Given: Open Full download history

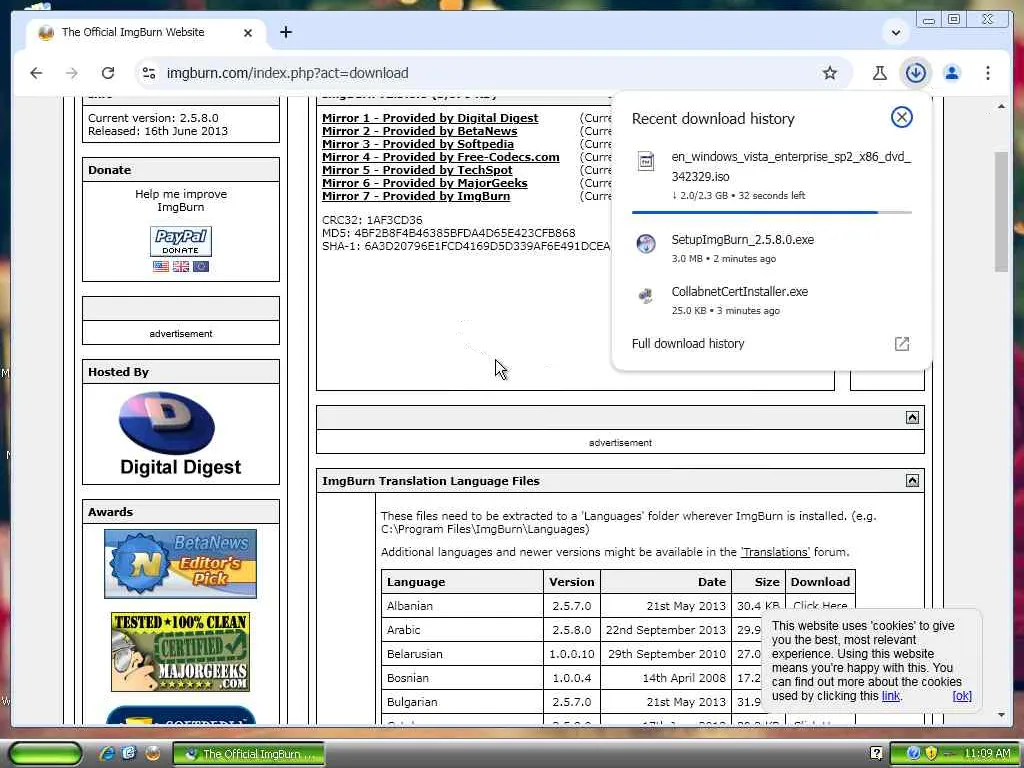Looking at the screenshot, I should click(688, 344).
